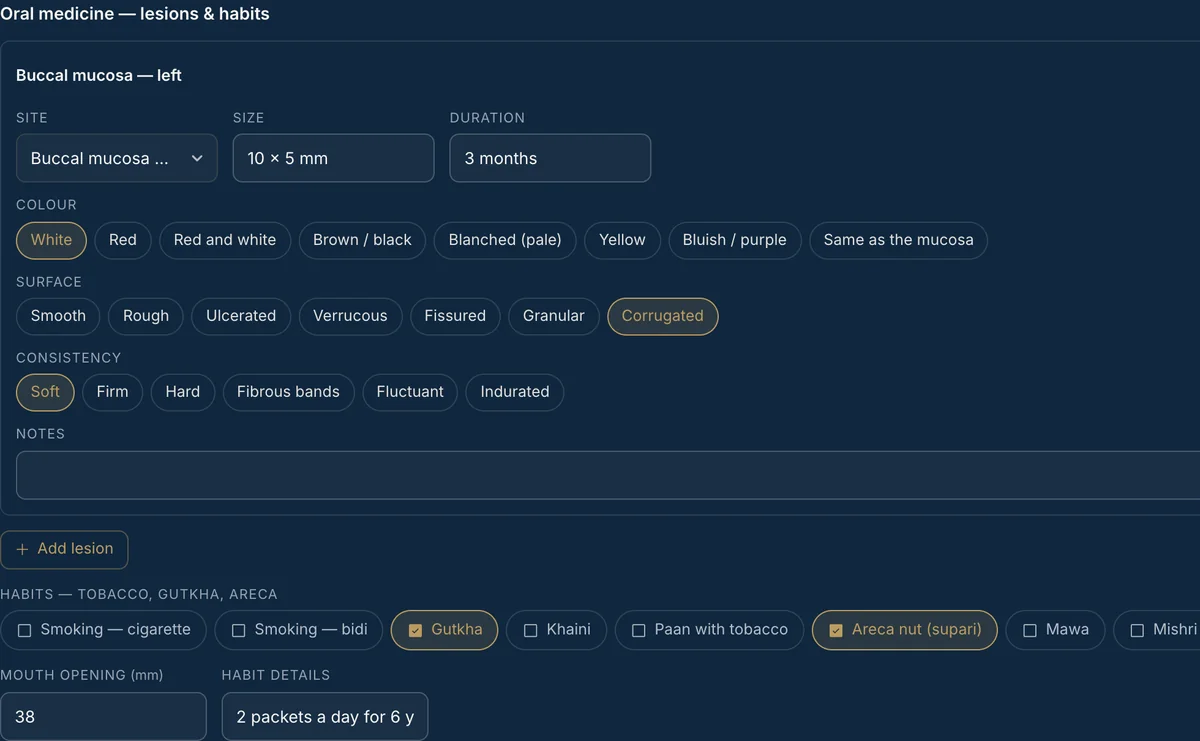Mark consistency as Indurated
This screenshot has height=741, width=1200.
point(515,392)
